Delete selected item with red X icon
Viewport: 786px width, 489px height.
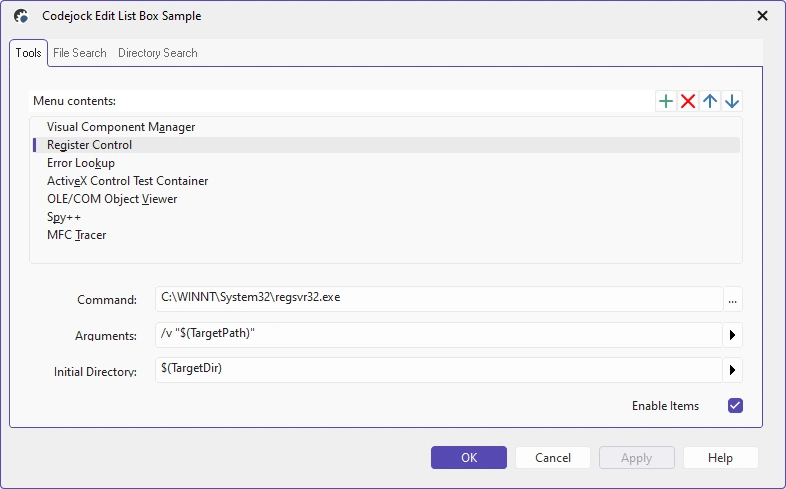point(688,101)
